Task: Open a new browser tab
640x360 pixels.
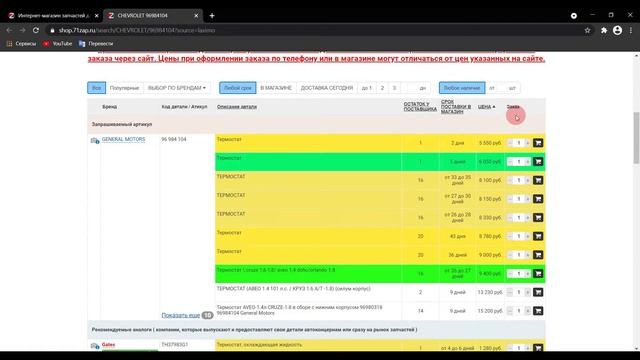Action: 212,16
